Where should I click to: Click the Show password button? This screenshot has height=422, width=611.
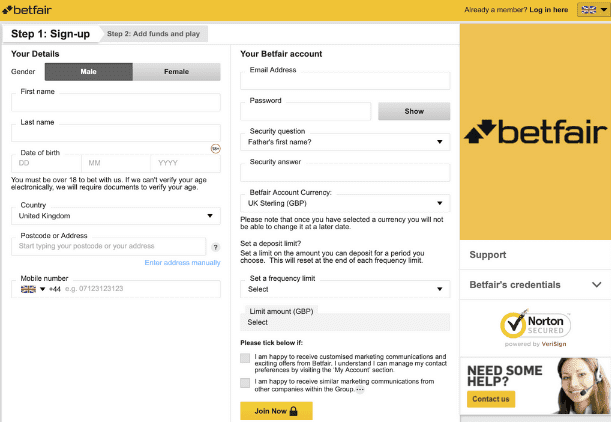(x=414, y=111)
